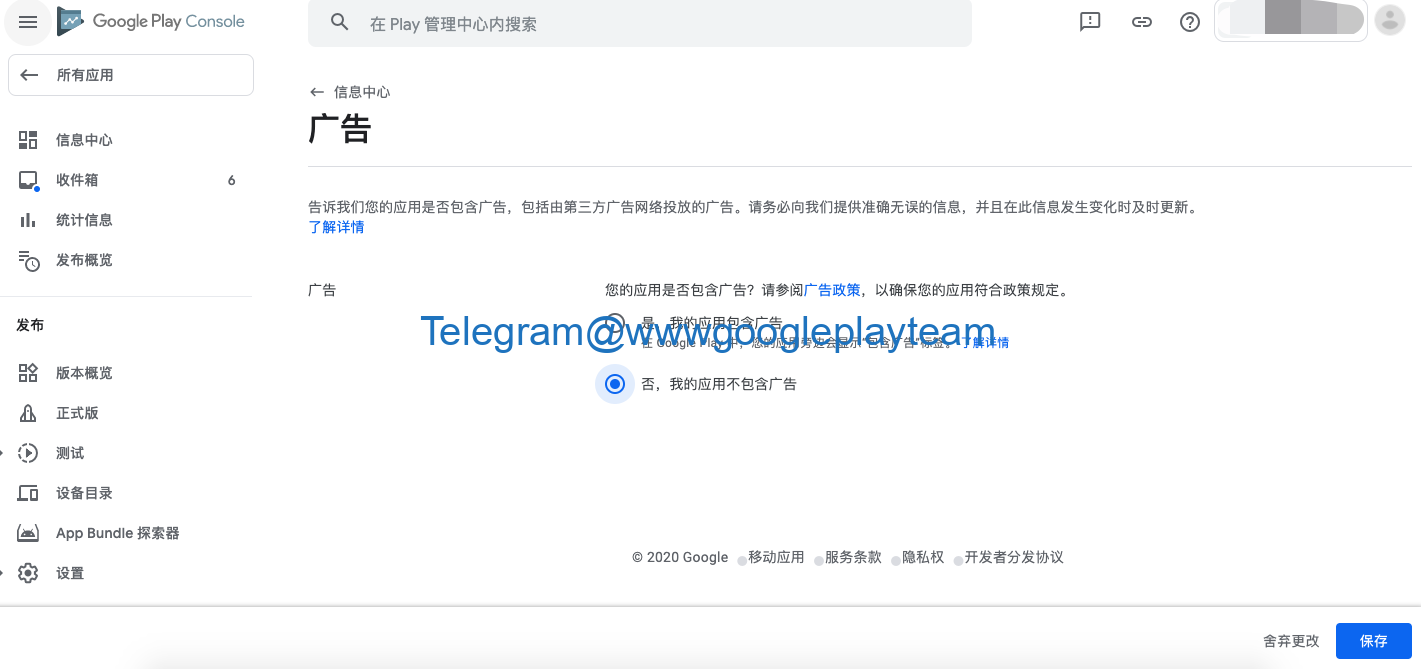Click the 正式版 production icon
The height and width of the screenshot is (669, 1421).
[28, 413]
